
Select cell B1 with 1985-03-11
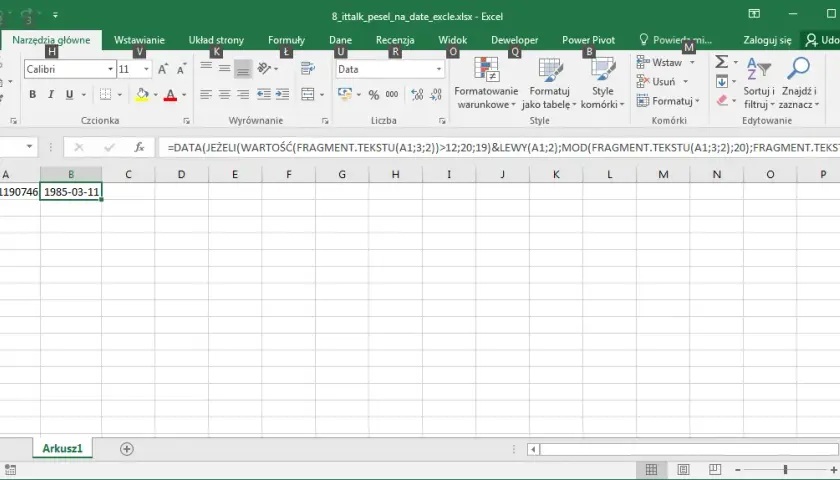(x=71, y=192)
